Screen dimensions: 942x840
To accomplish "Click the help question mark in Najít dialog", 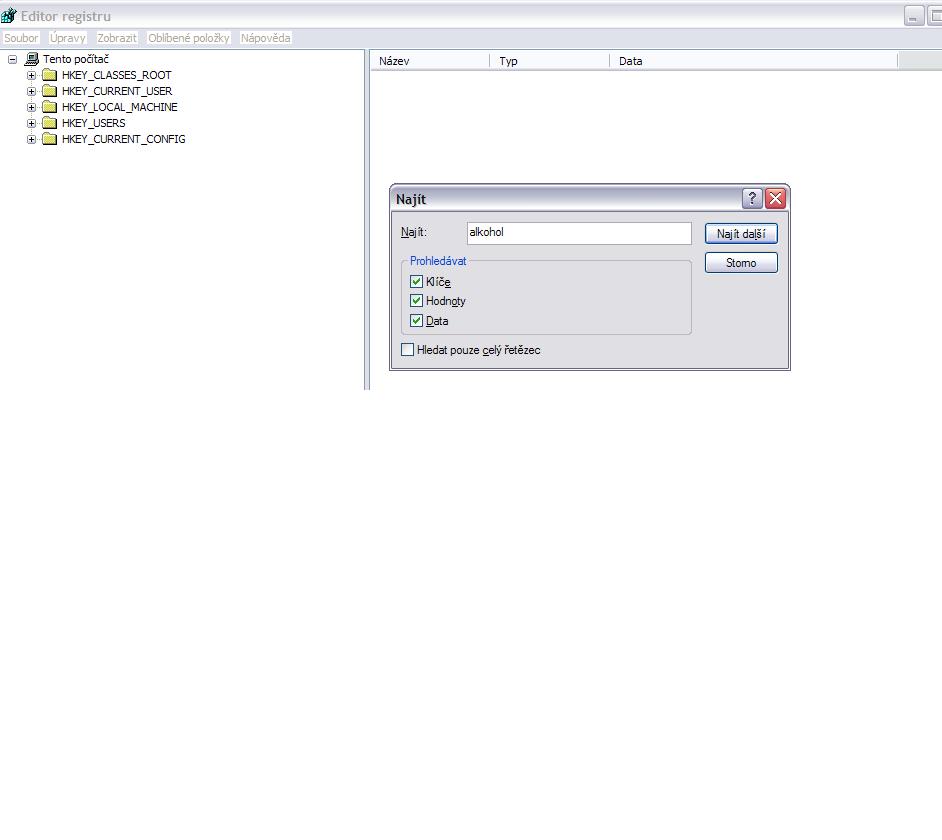I will pos(752,198).
